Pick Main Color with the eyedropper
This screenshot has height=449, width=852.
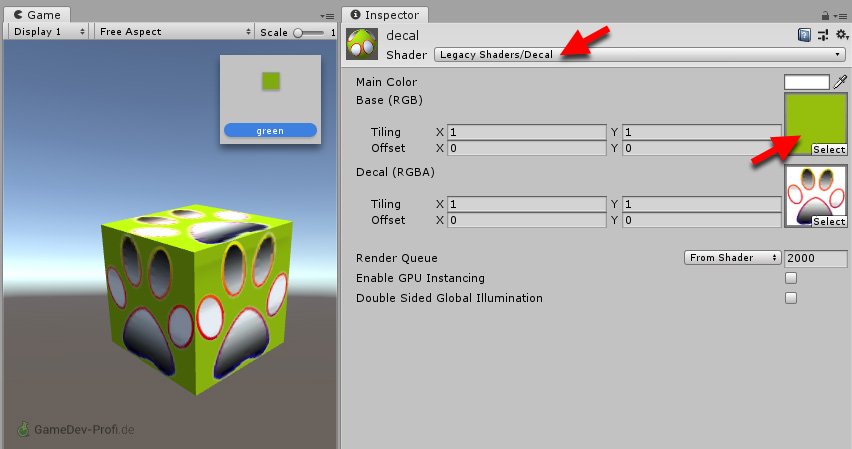click(x=840, y=82)
